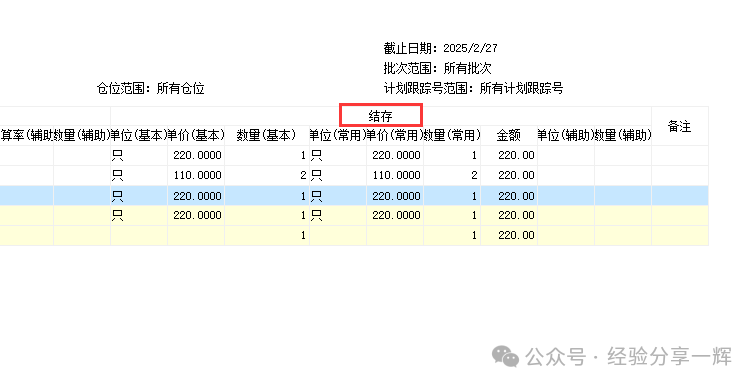The width and height of the screenshot is (756, 387).
Task: Click the 数量(基本) column header
Action: (267, 135)
